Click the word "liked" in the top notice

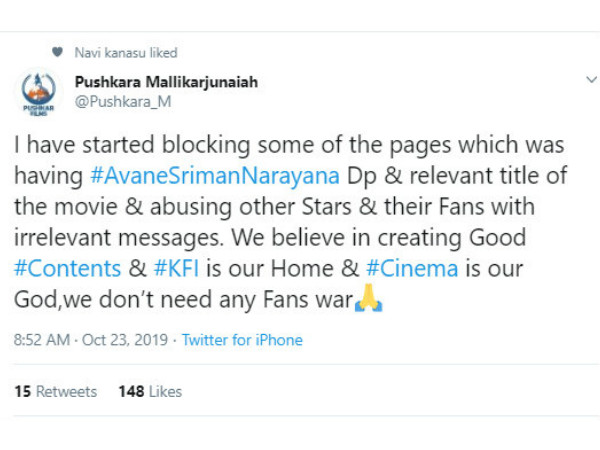click(162, 52)
